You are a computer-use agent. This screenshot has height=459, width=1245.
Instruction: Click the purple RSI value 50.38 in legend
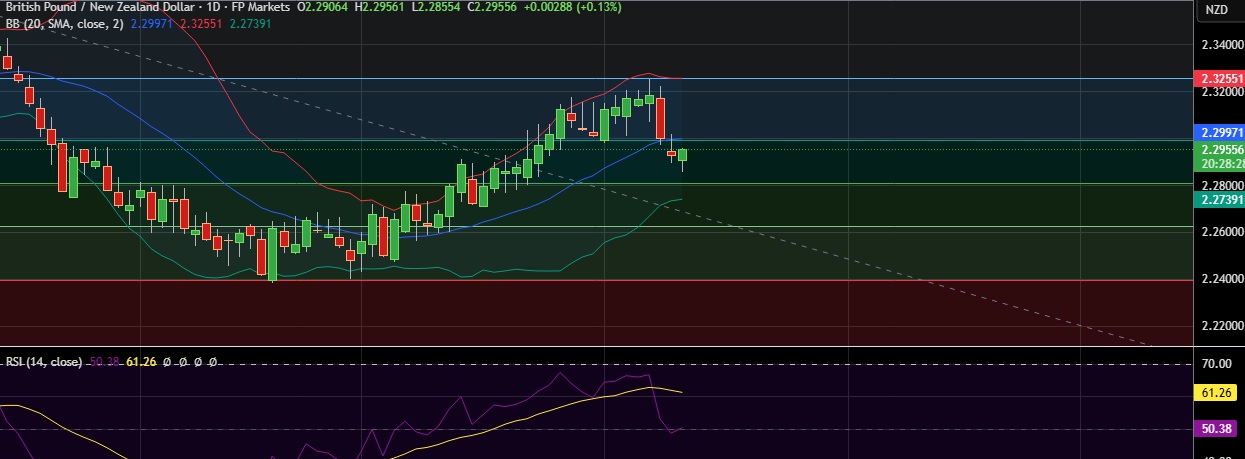(105, 361)
